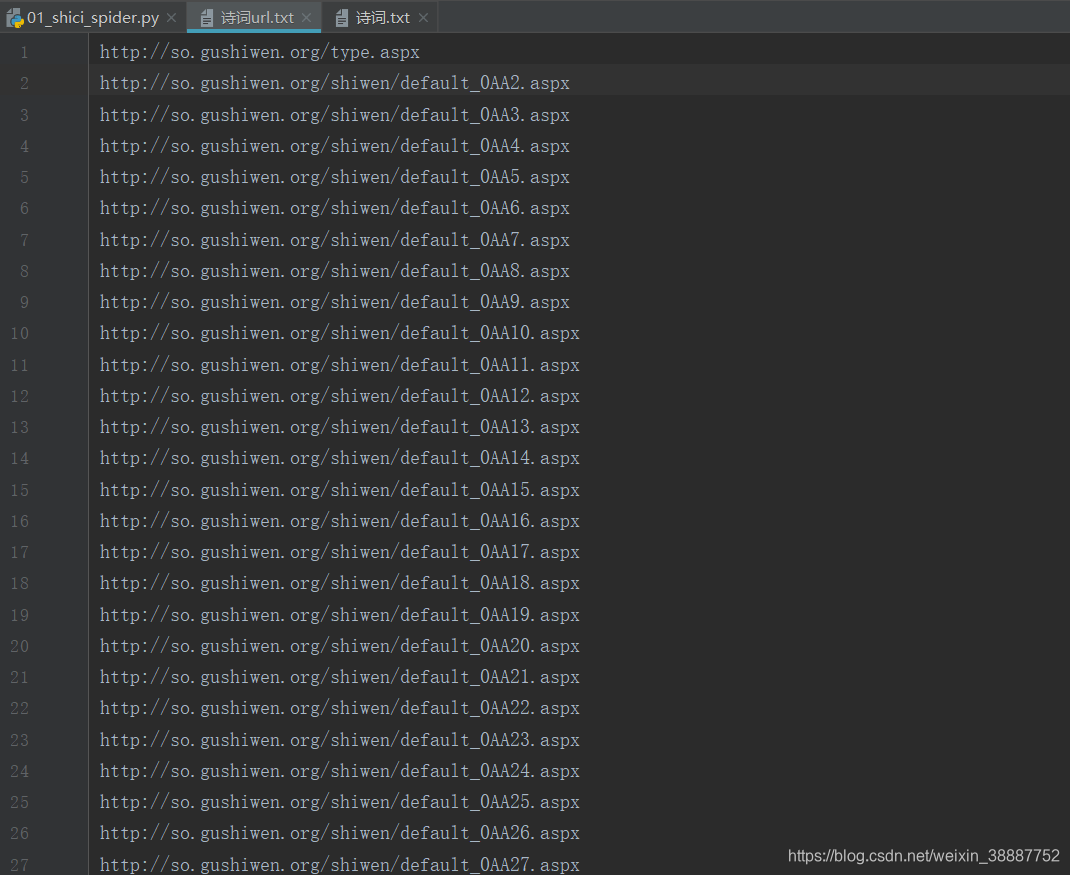Click the default_0AA22.aspx URL line
Screen dimensions: 1070x875
click(x=340, y=708)
